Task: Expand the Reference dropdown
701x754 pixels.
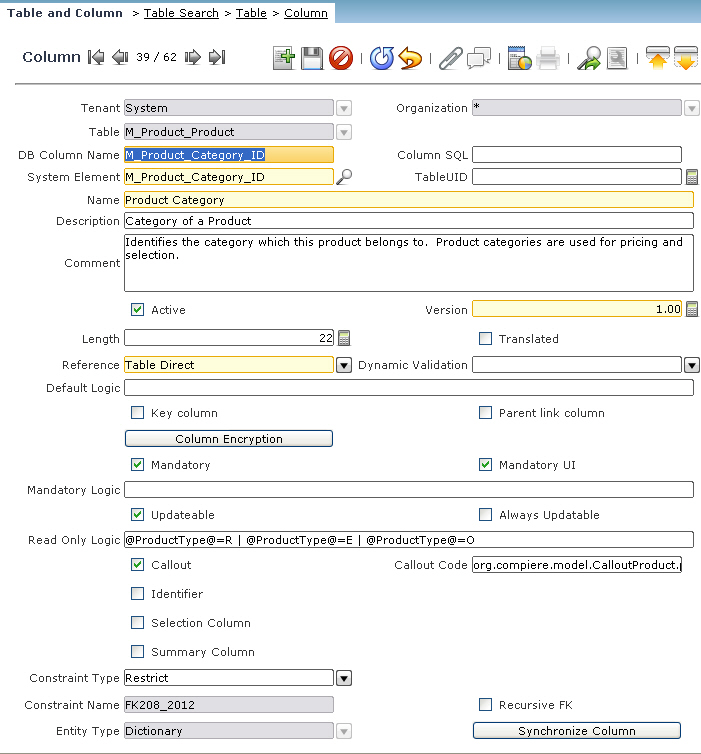Action: [344, 365]
